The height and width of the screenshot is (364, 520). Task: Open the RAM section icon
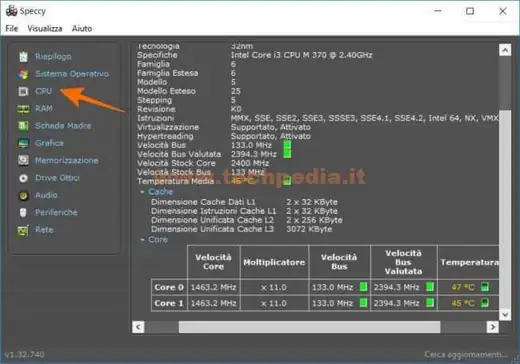[x=23, y=109]
